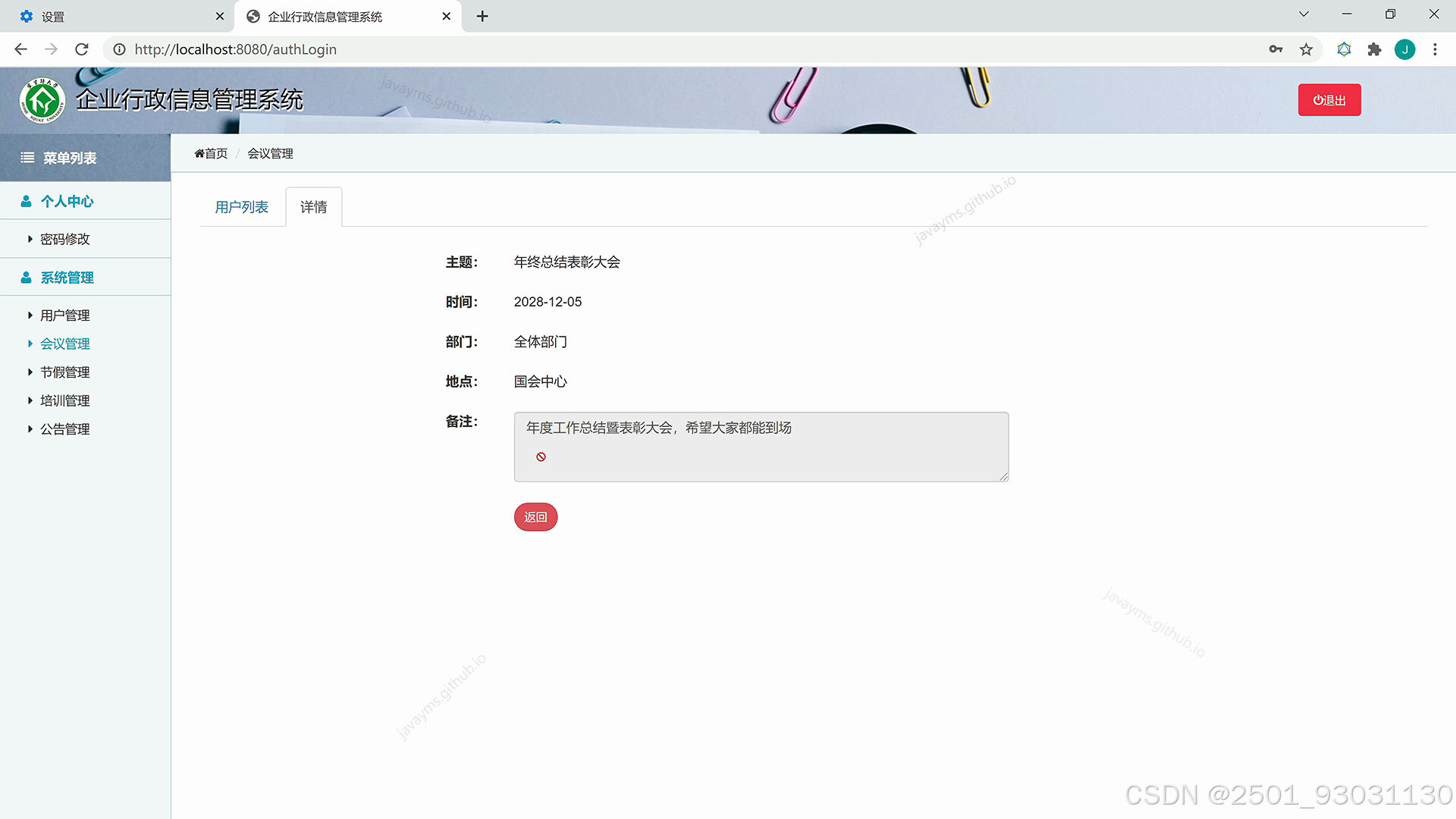Click the 系统管理 user icon
Screen dimensions: 1456x819
pos(26,278)
